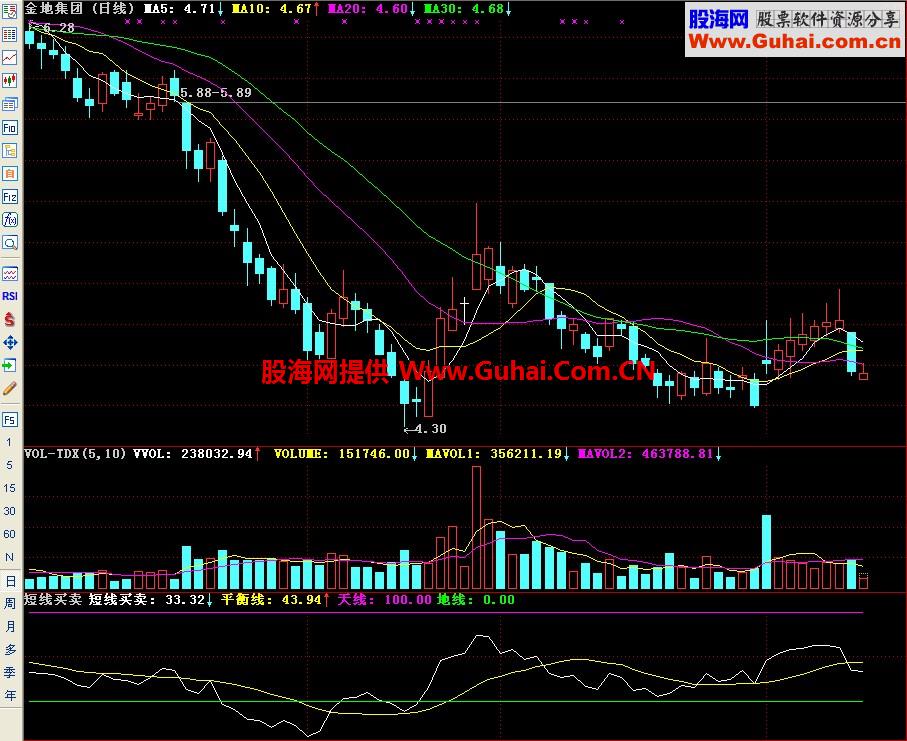Click the MA30: 4.68 indicator label
Screen dimensions: 907x741
467,9
